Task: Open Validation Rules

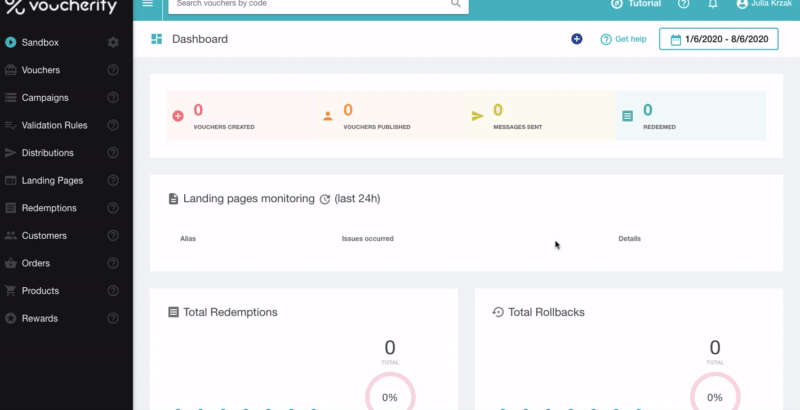Action: (x=55, y=125)
